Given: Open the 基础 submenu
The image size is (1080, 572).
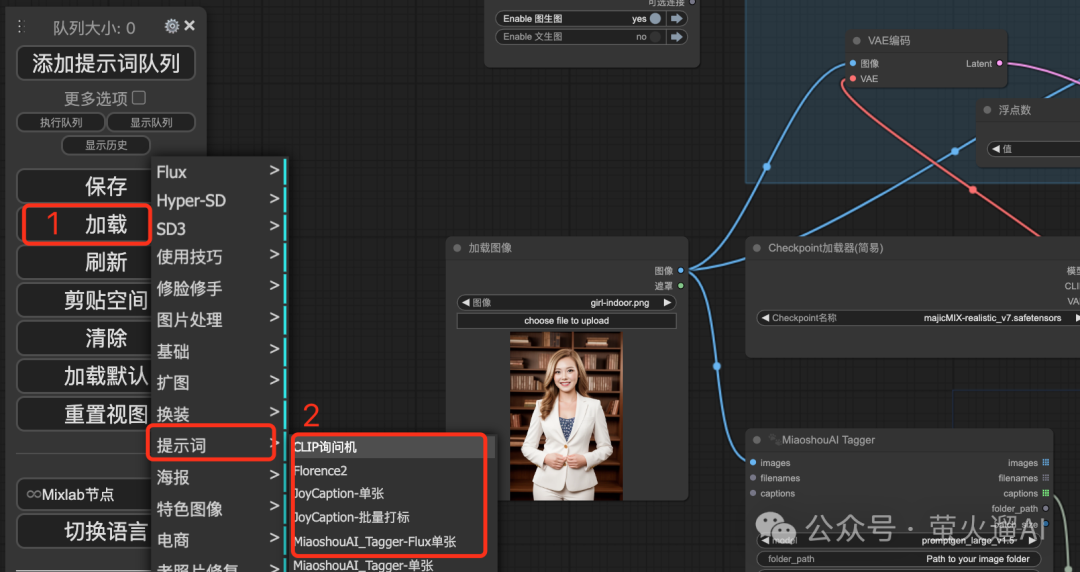Looking at the screenshot, I should (x=218, y=351).
